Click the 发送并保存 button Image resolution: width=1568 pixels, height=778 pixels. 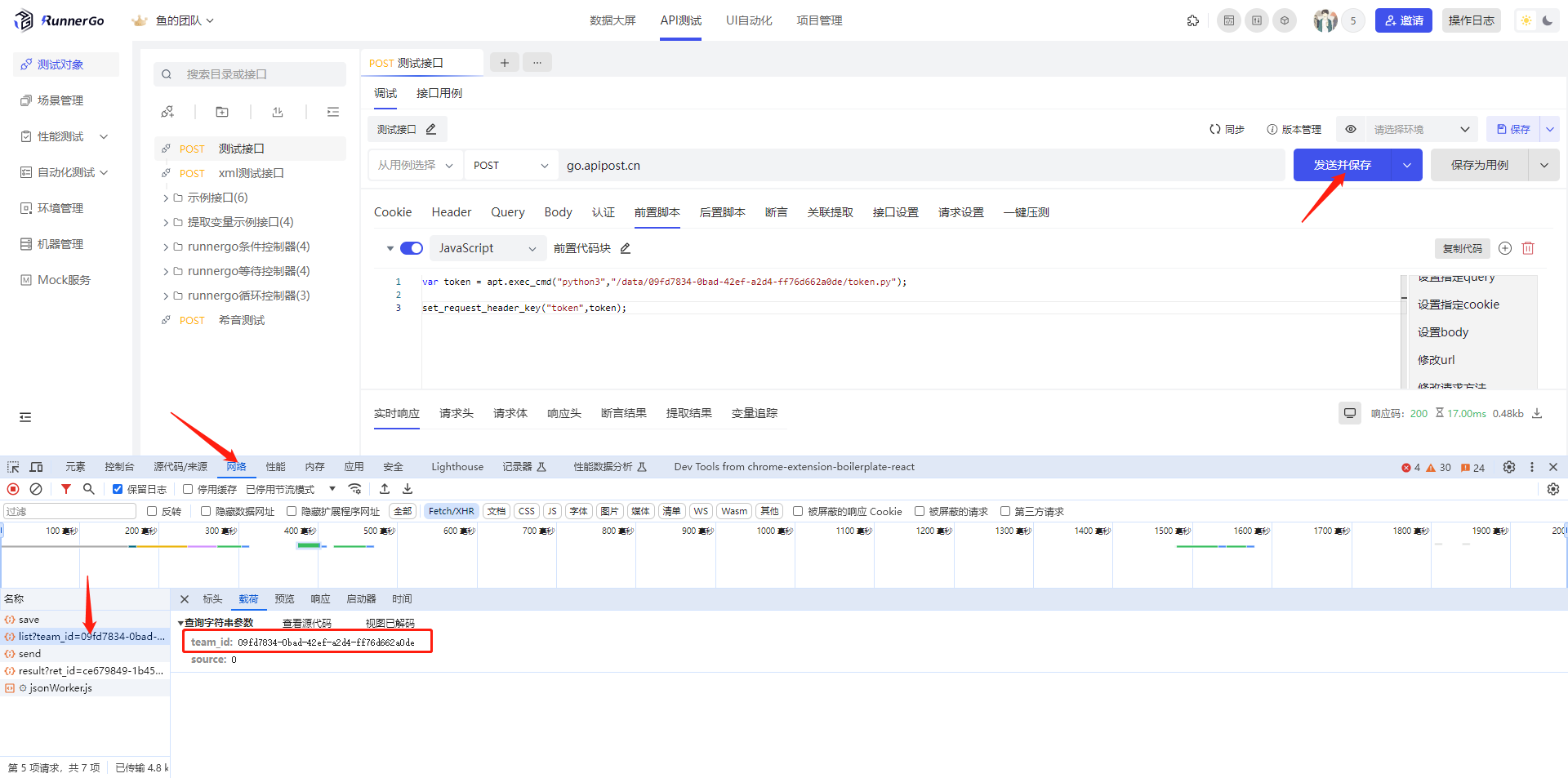point(1342,165)
